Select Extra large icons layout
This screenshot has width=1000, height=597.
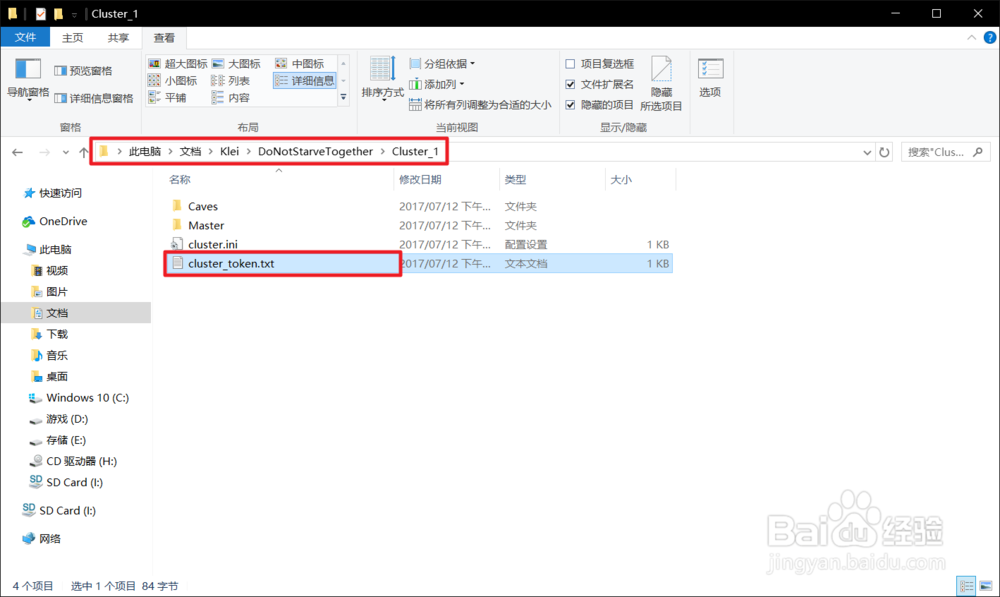[177, 64]
